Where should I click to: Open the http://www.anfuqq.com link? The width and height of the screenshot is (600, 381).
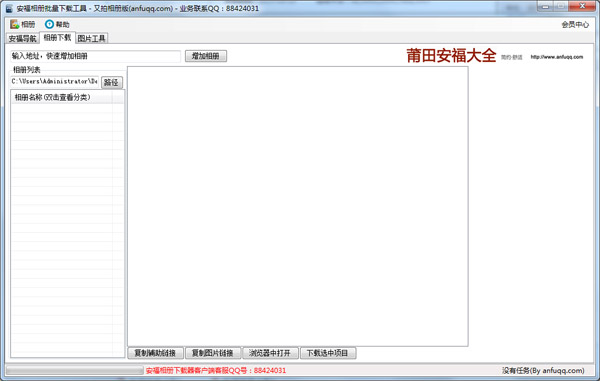(557, 57)
